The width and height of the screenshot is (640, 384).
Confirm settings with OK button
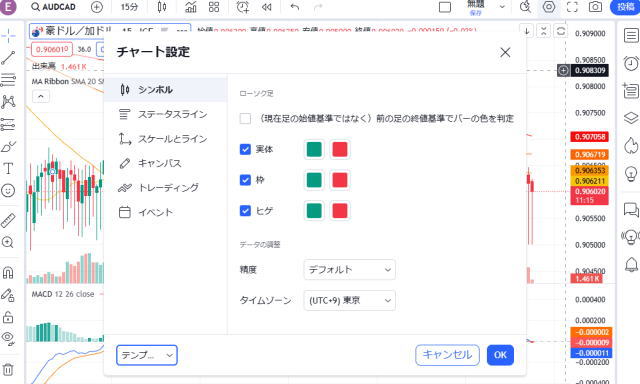(x=500, y=355)
